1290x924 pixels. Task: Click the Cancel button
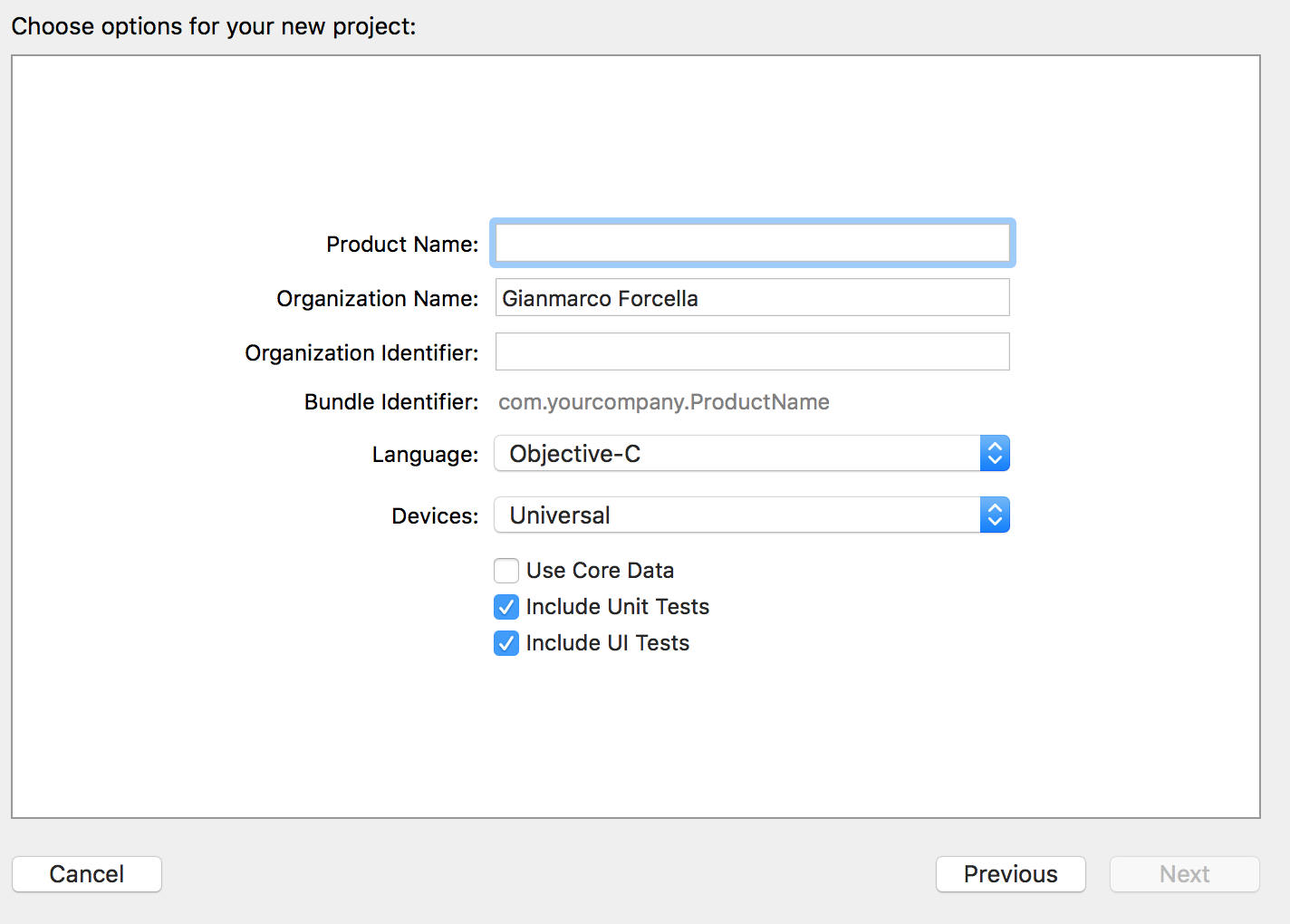click(x=87, y=874)
